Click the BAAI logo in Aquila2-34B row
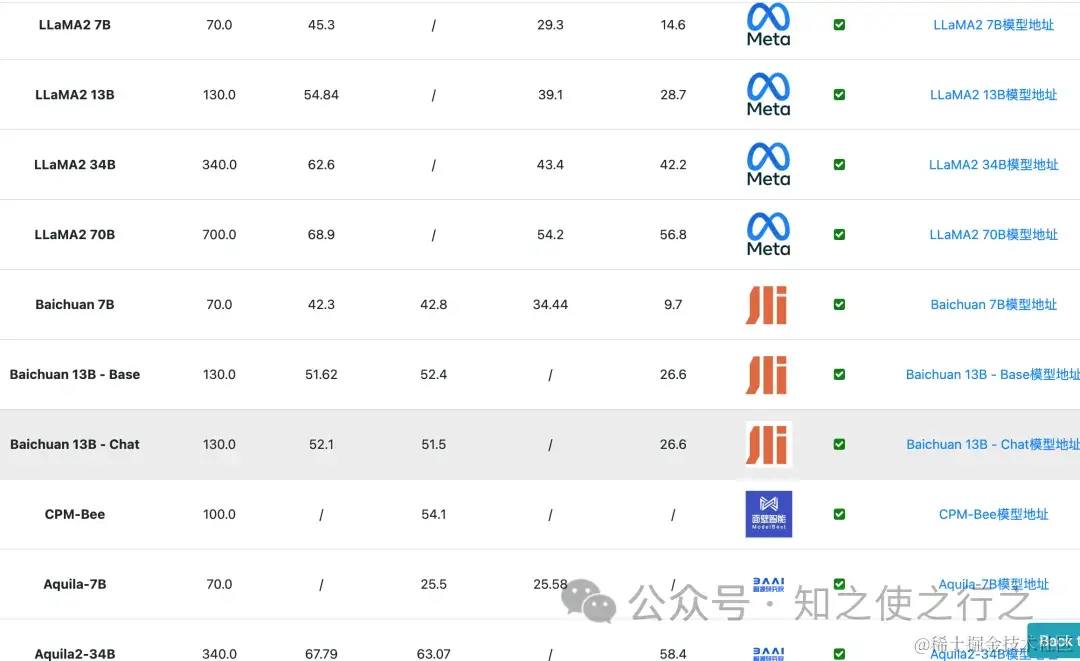 click(769, 653)
